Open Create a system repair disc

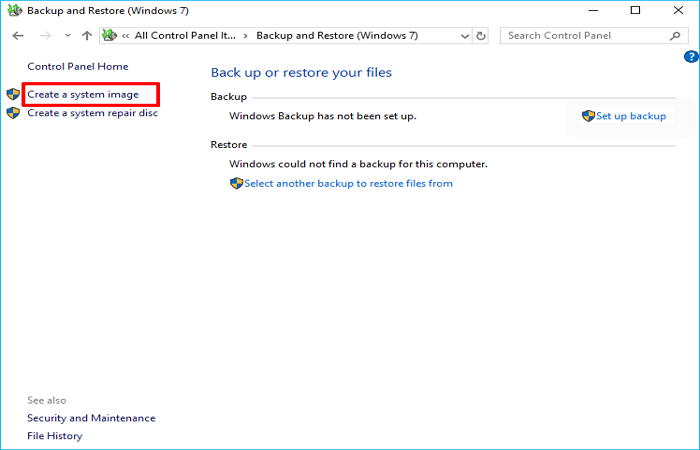[x=92, y=113]
